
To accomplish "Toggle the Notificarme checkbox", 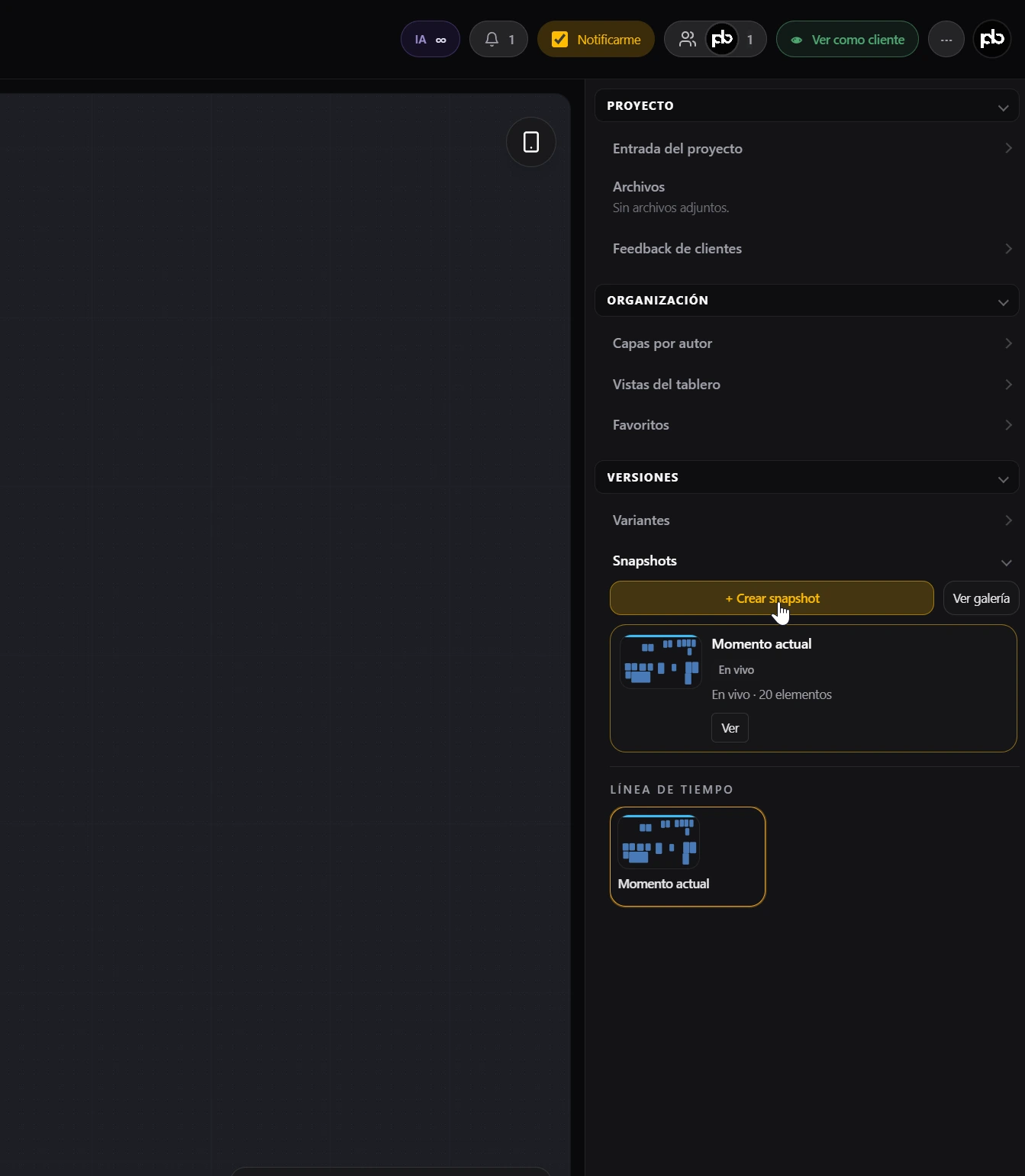I will pos(560,40).
